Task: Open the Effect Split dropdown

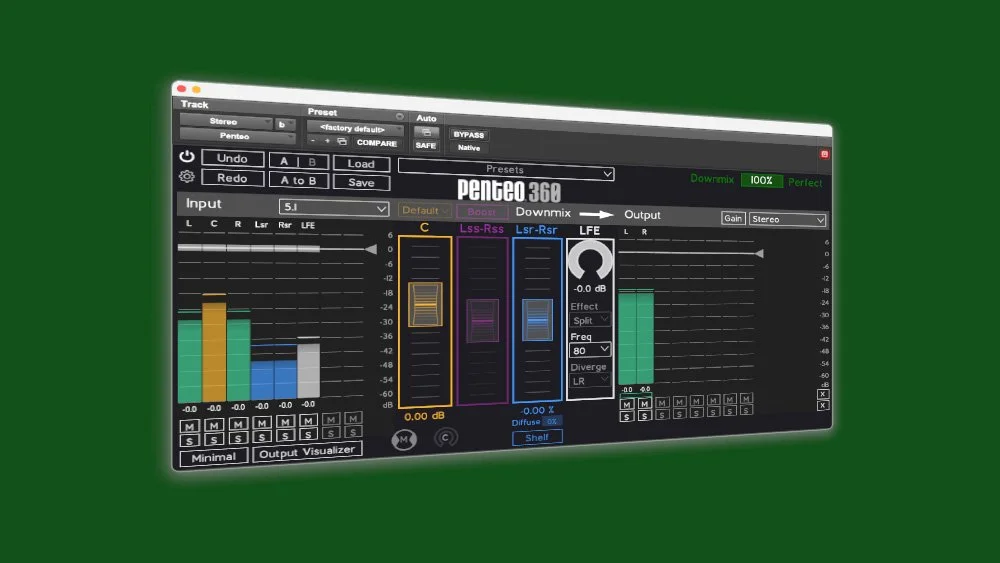Action: coord(590,320)
